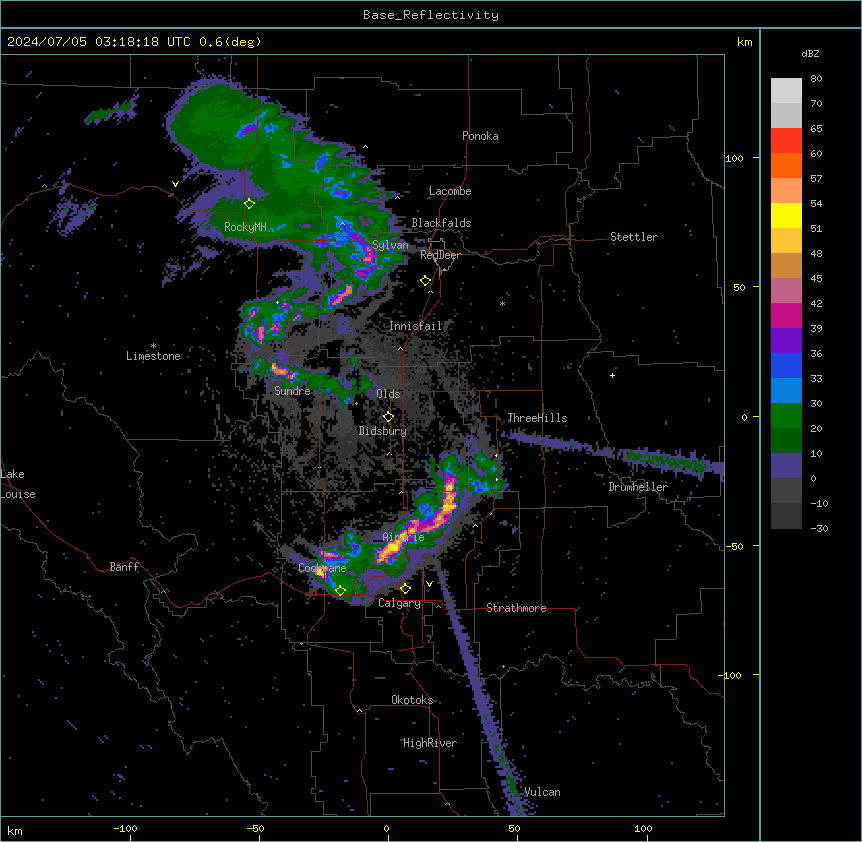This screenshot has height=842, width=862.
Task: Click the white asterisk above Limestone label
Action: click(x=153, y=346)
